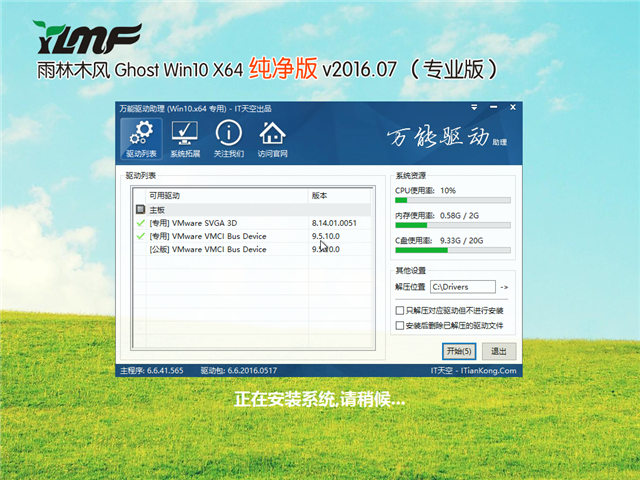Image resolution: width=640 pixels, height=480 pixels.
Task: Click the CPU使用率 progress bar
Action: pos(453,200)
